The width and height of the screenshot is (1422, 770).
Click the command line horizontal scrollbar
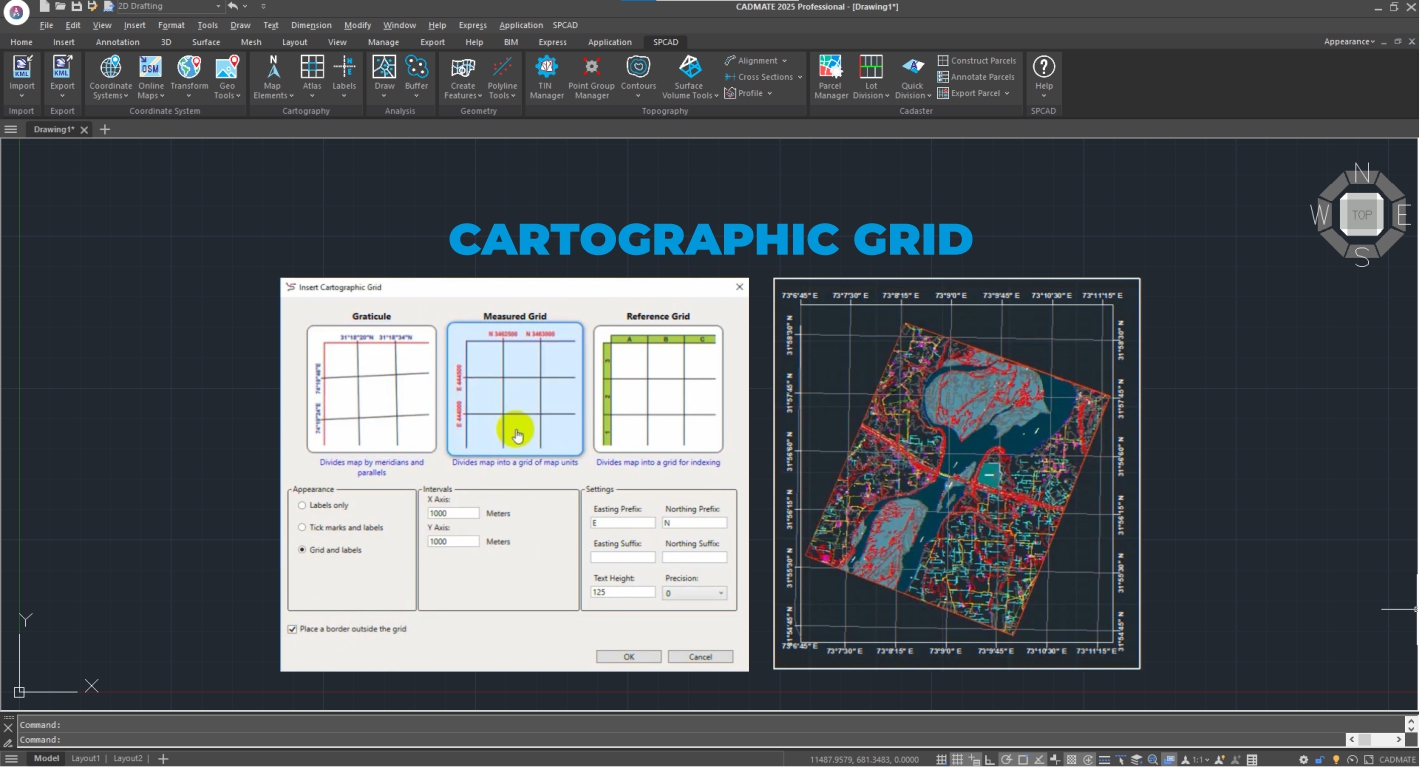pyautogui.click(x=1377, y=740)
